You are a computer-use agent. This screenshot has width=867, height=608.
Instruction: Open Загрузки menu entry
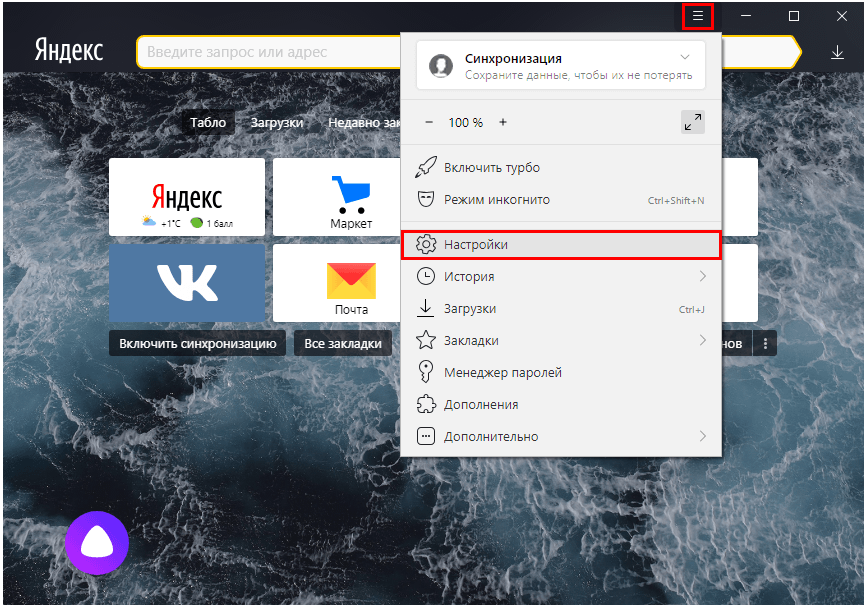561,308
